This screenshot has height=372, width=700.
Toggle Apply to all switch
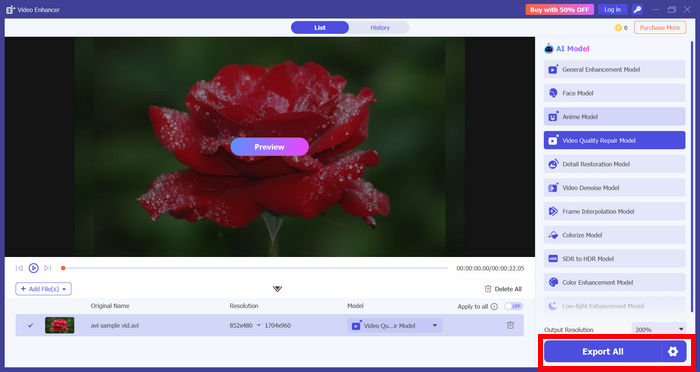514,306
